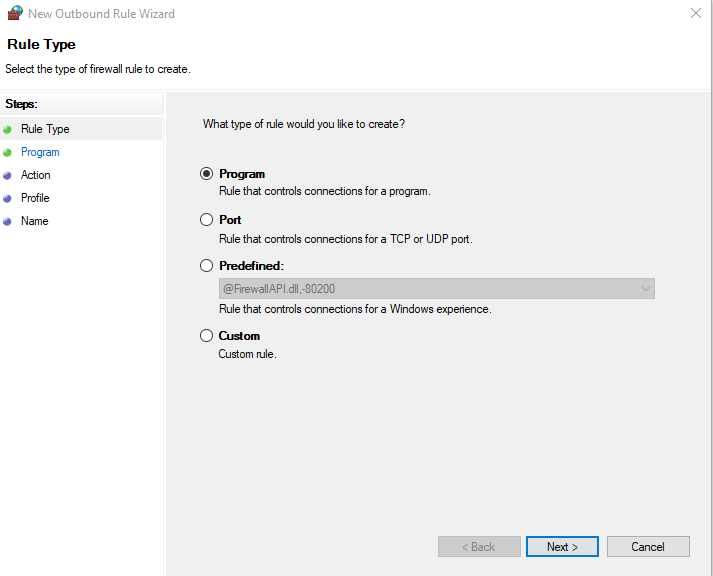Click the blue bullet next to Profile step
Image resolution: width=713 pixels, height=576 pixels.
[8, 198]
